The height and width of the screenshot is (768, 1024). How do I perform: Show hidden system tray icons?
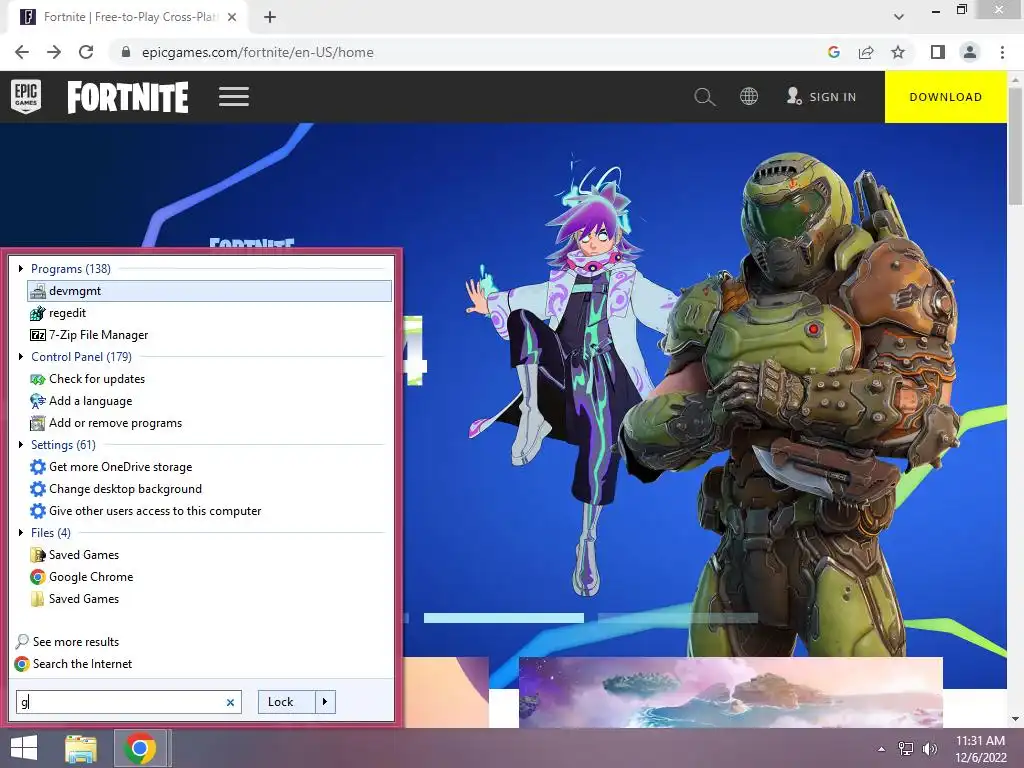pyautogui.click(x=882, y=749)
